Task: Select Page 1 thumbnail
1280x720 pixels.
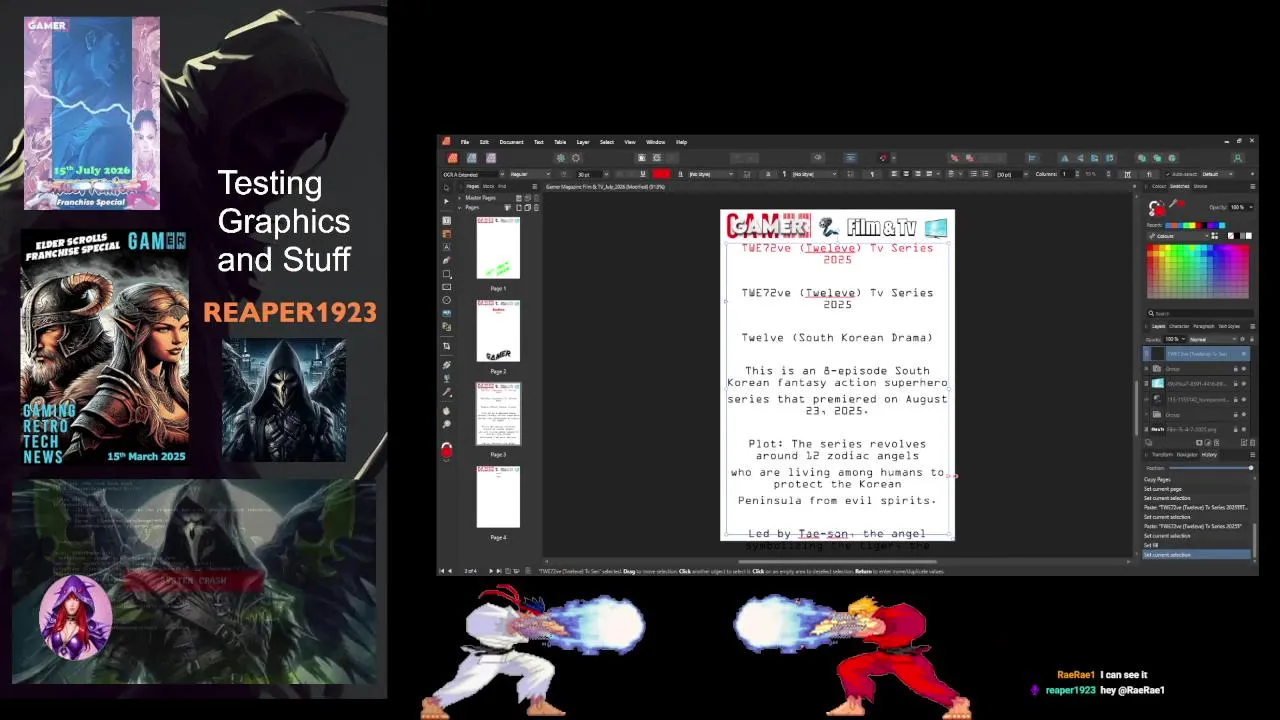Action: click(498, 248)
